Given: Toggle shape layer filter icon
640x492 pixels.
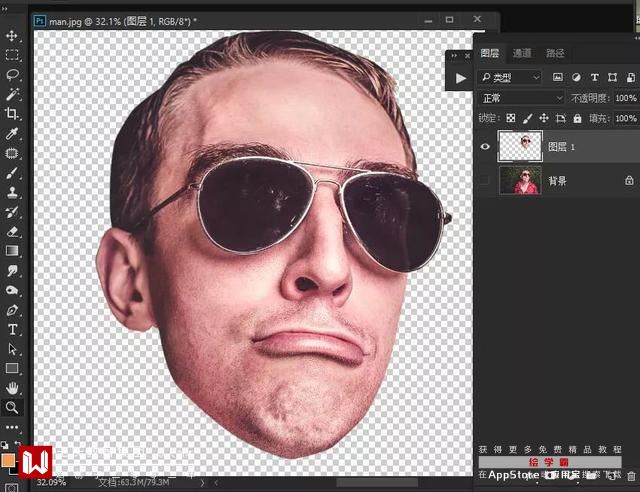Looking at the screenshot, I should (x=612, y=77).
